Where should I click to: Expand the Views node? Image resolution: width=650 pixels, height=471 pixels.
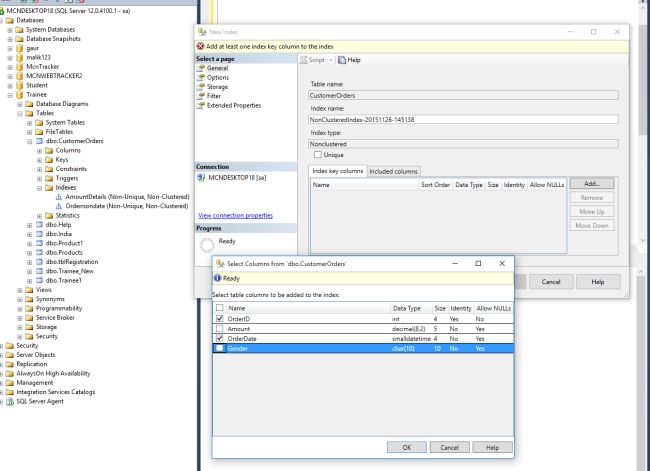coord(19,290)
